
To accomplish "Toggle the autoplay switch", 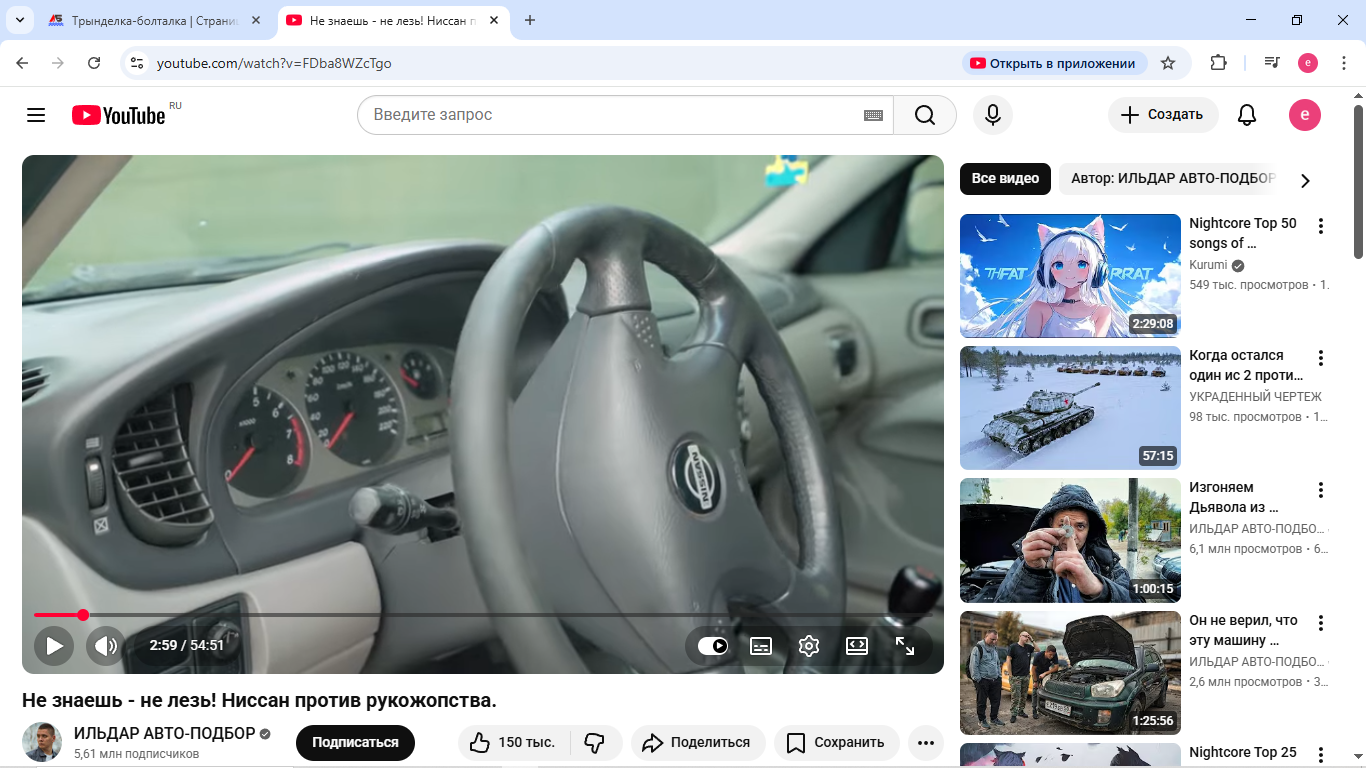I will [713, 646].
